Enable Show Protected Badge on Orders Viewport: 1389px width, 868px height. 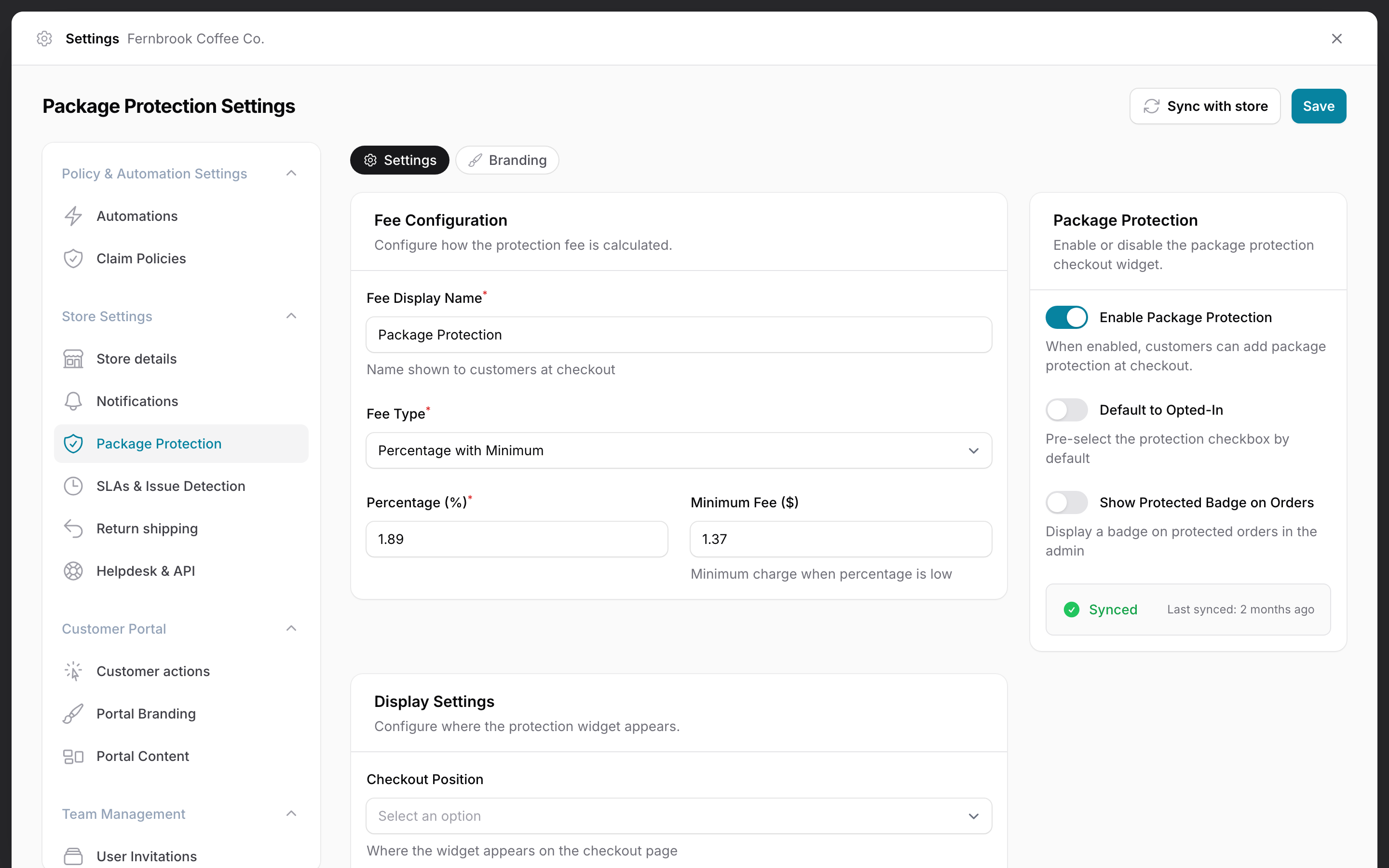tap(1066, 503)
